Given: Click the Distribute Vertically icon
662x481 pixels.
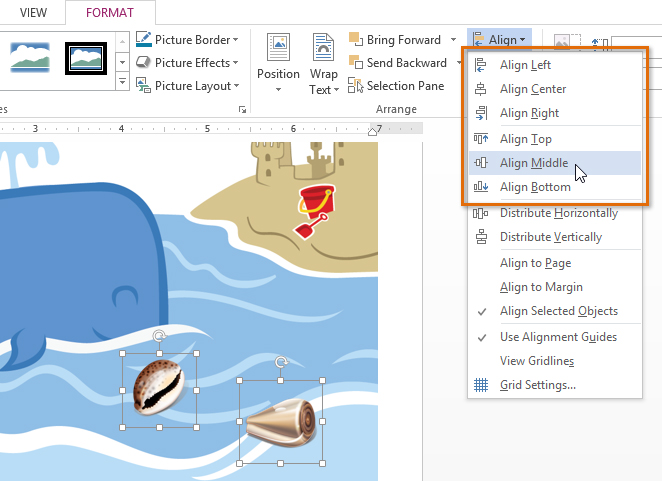Looking at the screenshot, I should [x=481, y=237].
